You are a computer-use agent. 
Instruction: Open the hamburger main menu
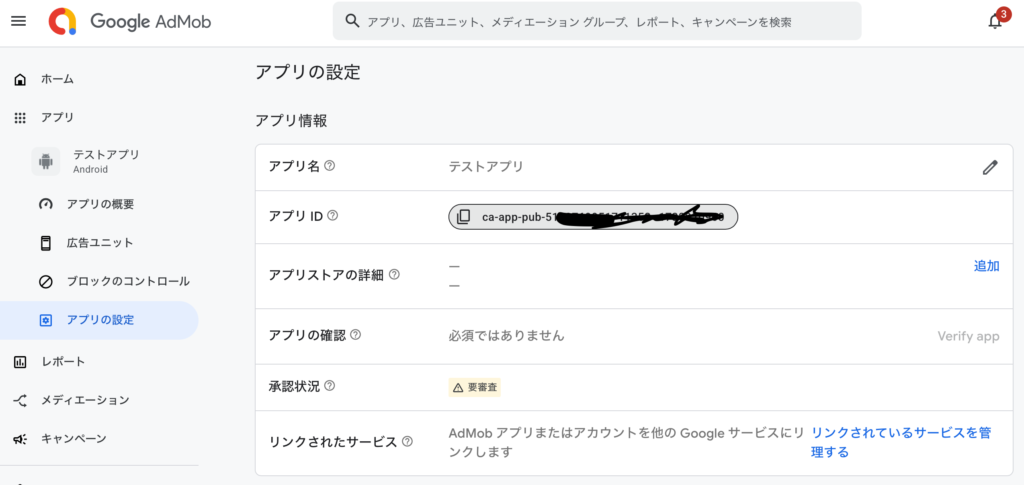pyautogui.click(x=18, y=21)
